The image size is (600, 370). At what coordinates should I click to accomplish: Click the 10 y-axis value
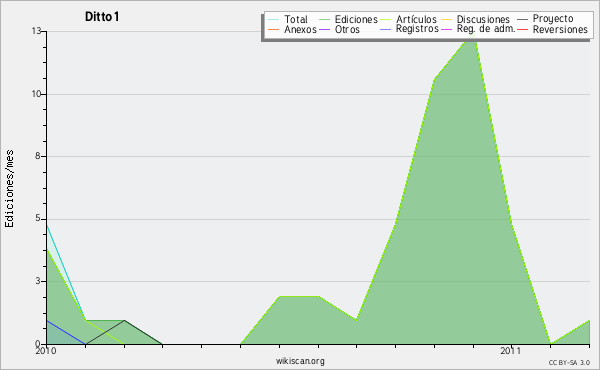click(36, 94)
